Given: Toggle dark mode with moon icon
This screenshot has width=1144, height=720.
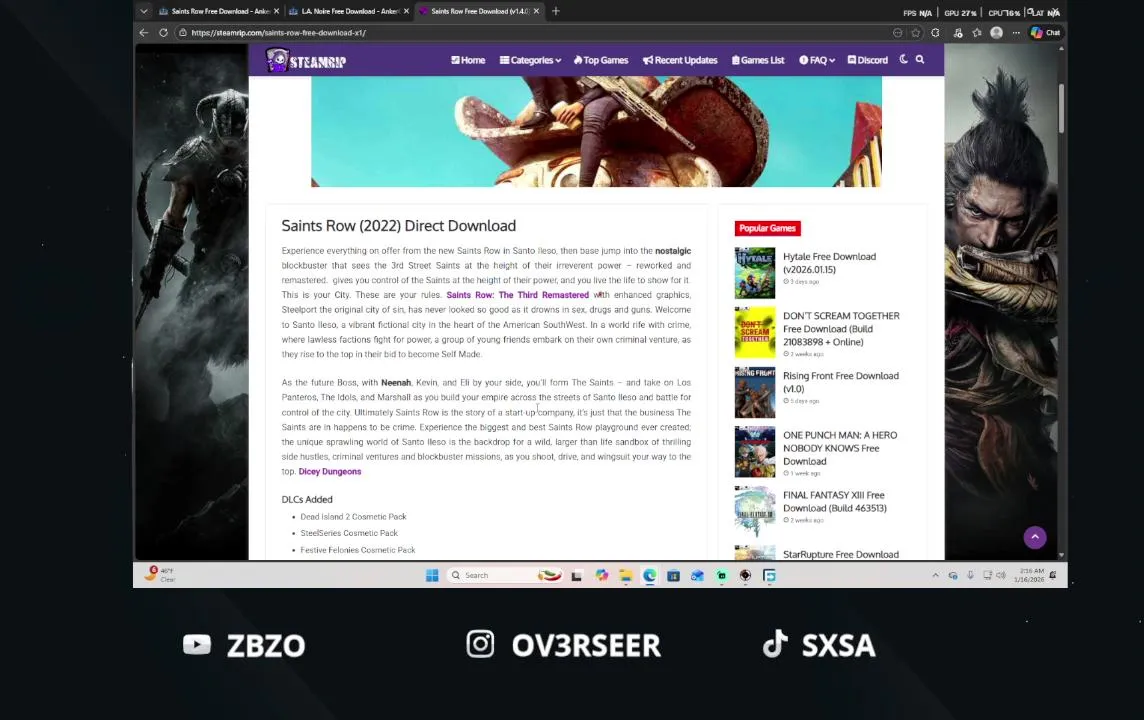Looking at the screenshot, I should tap(903, 59).
